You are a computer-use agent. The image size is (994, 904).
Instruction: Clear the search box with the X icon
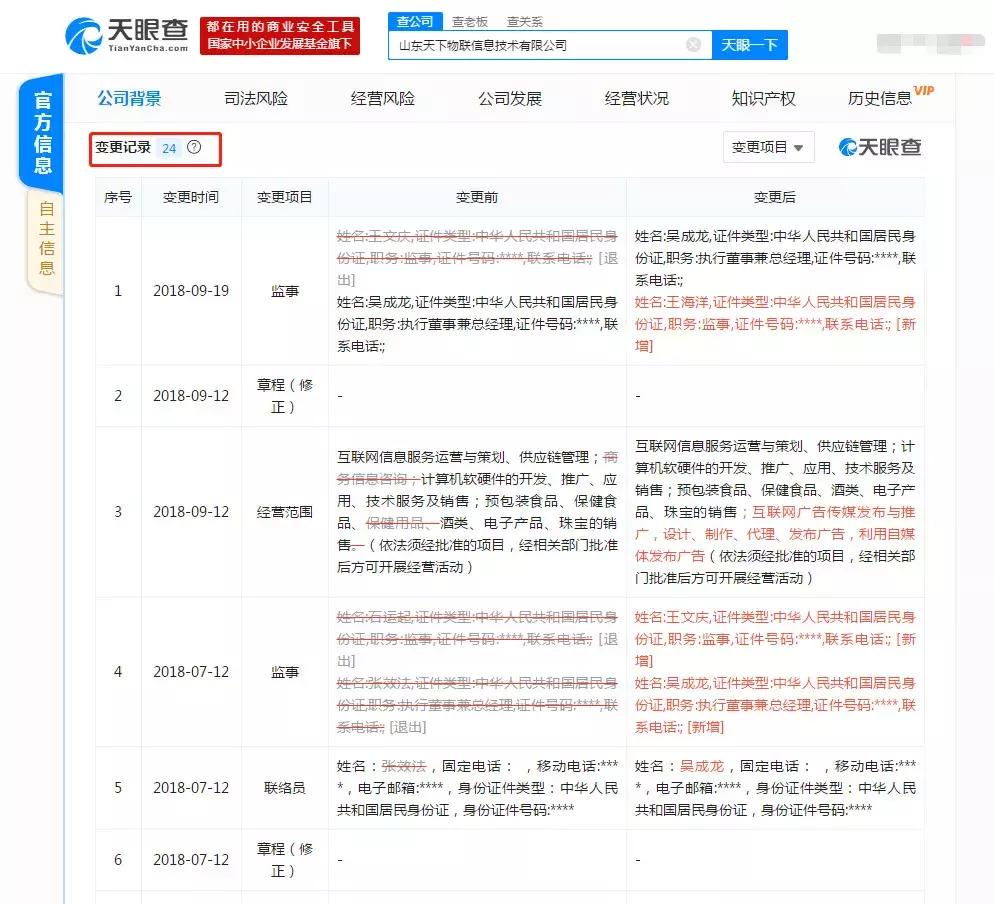point(693,45)
